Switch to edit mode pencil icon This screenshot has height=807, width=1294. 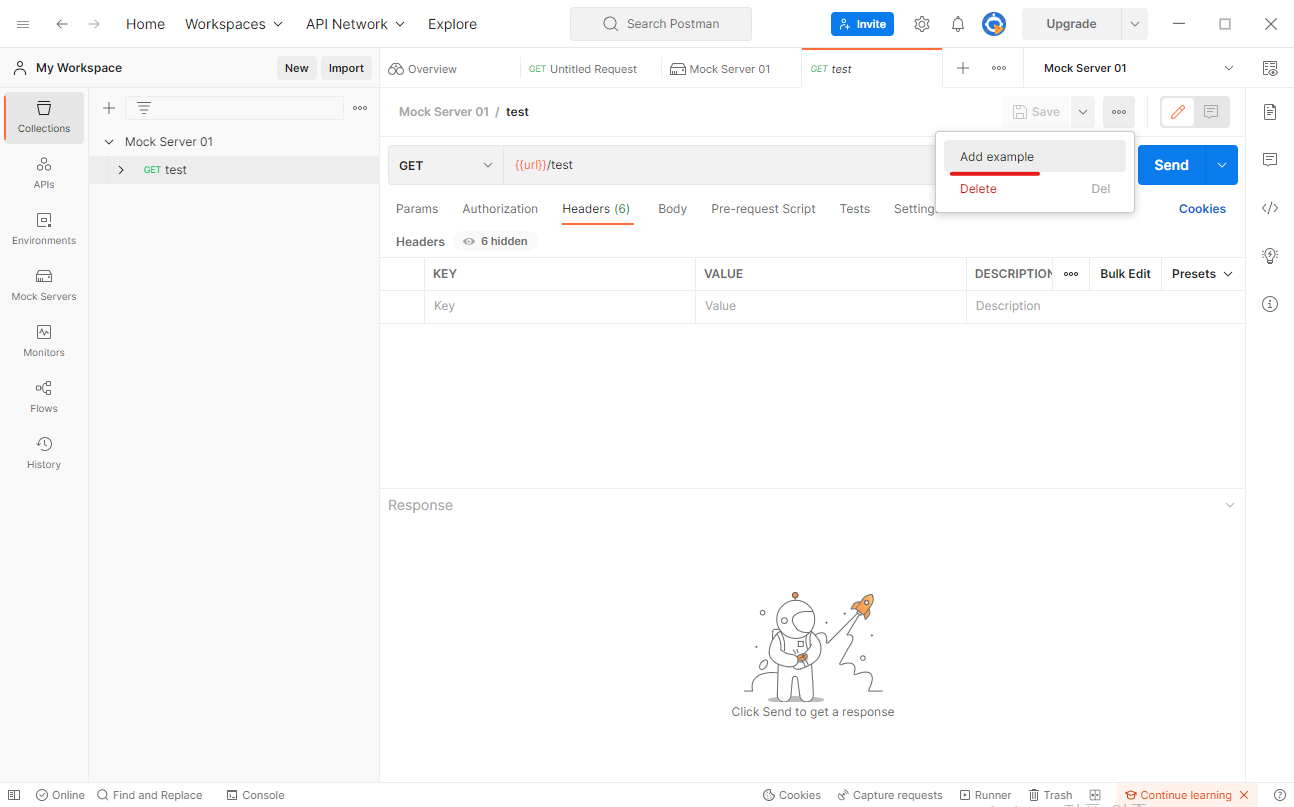pos(1178,112)
